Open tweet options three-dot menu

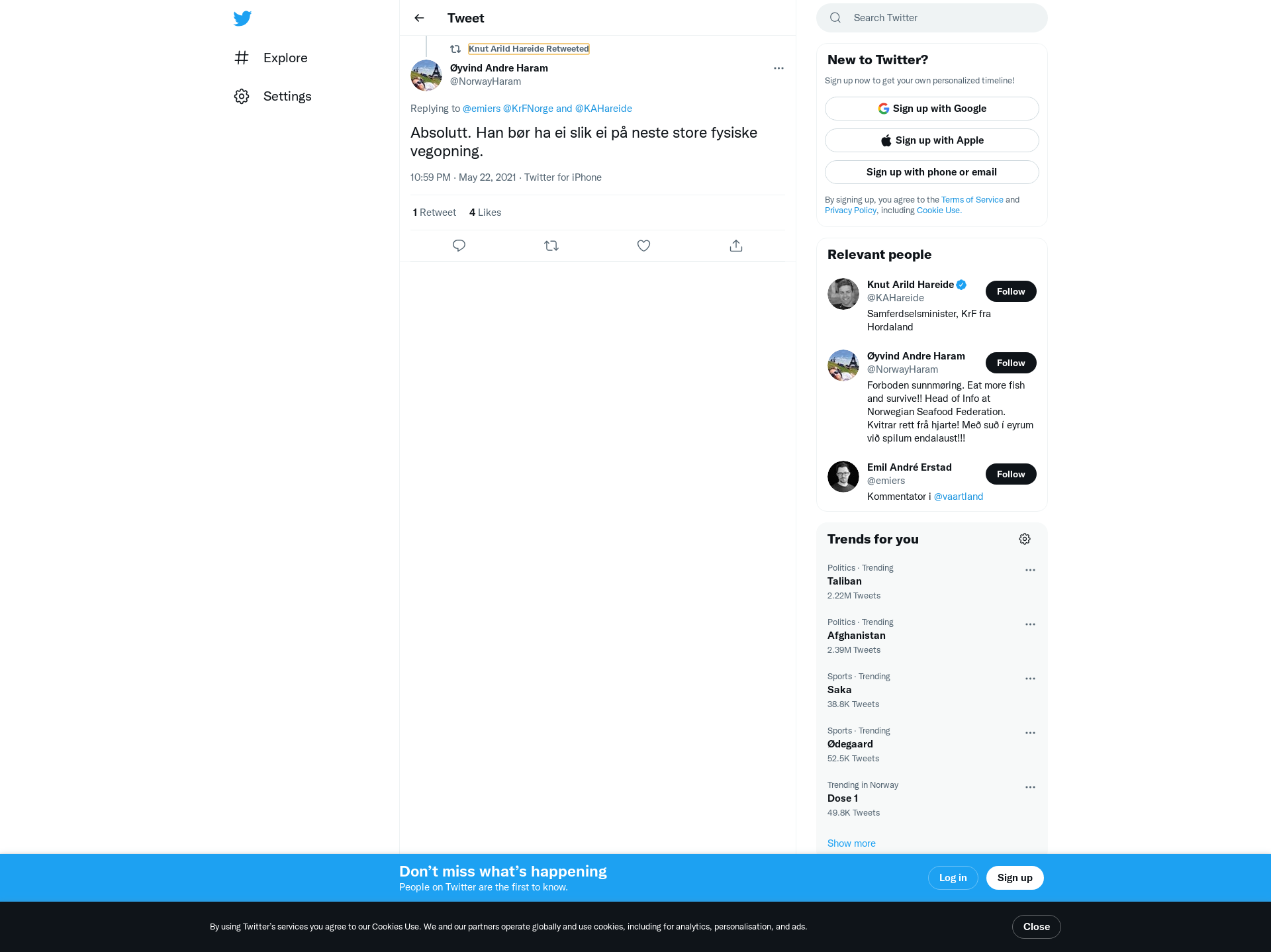tap(778, 68)
